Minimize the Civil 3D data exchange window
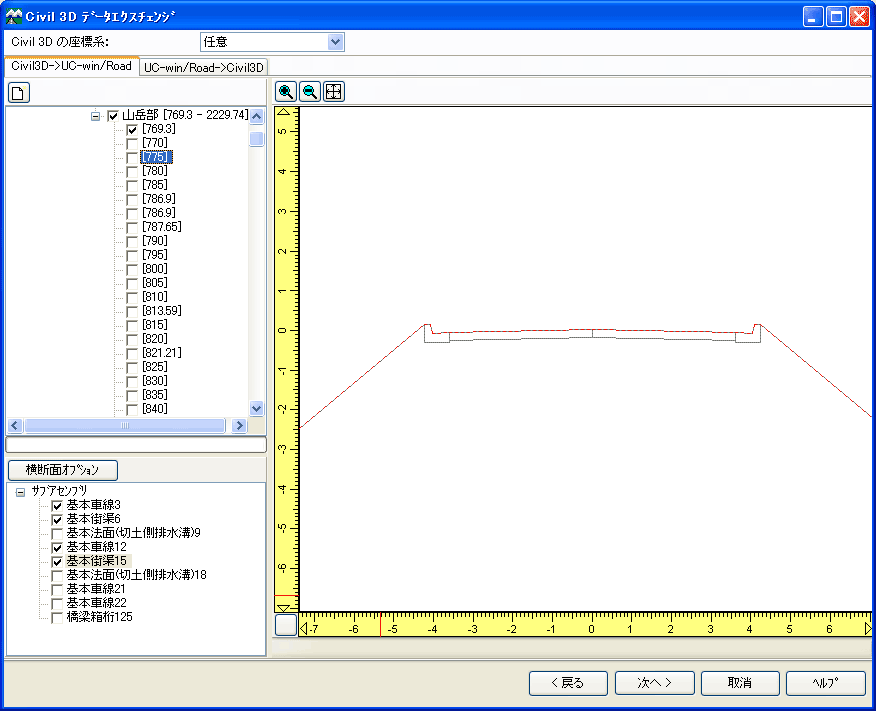The width and height of the screenshot is (876, 711). coord(813,16)
